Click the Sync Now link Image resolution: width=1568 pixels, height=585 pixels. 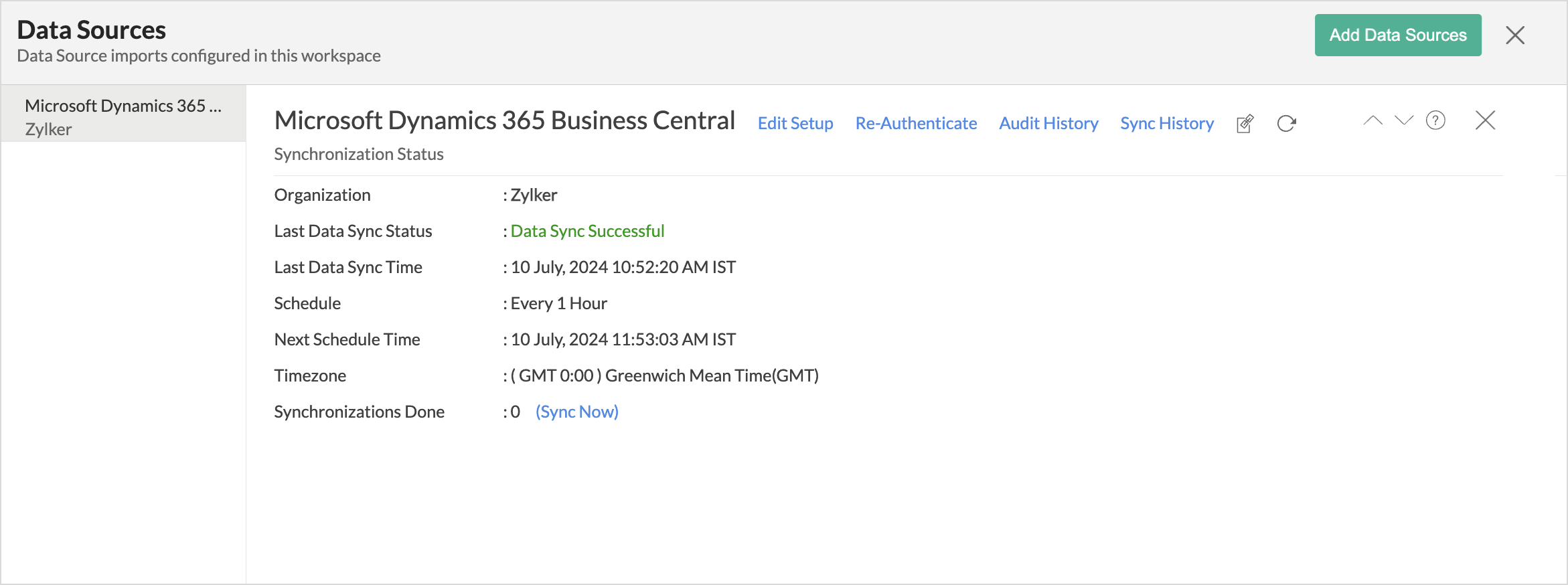click(576, 412)
